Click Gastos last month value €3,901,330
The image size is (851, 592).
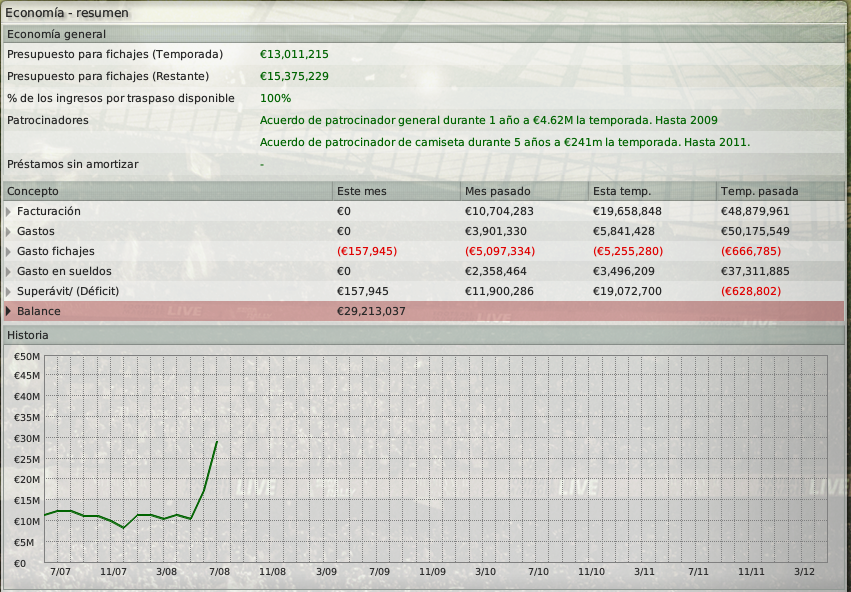point(496,232)
